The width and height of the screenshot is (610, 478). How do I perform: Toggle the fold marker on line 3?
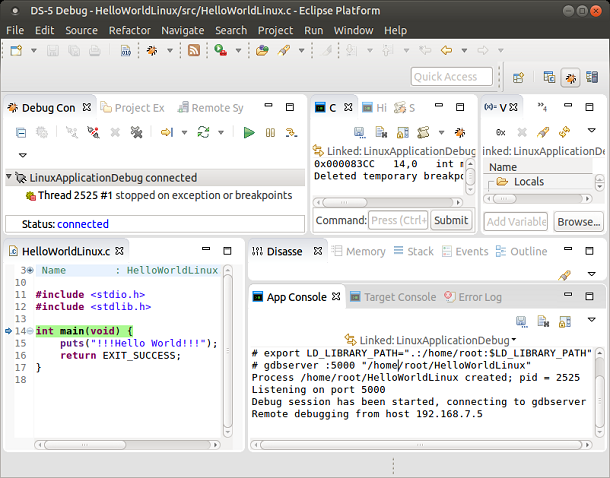point(29,270)
